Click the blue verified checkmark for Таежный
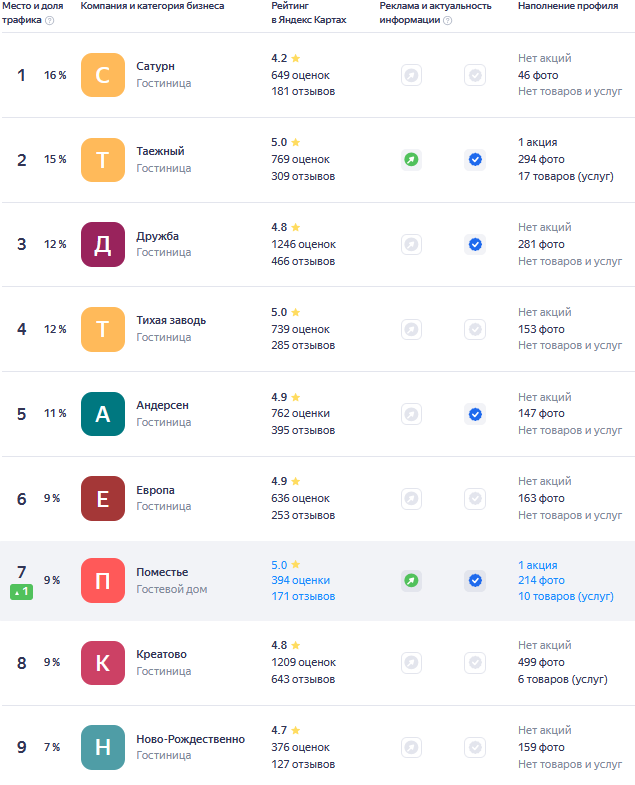The image size is (635, 785). coord(475,159)
